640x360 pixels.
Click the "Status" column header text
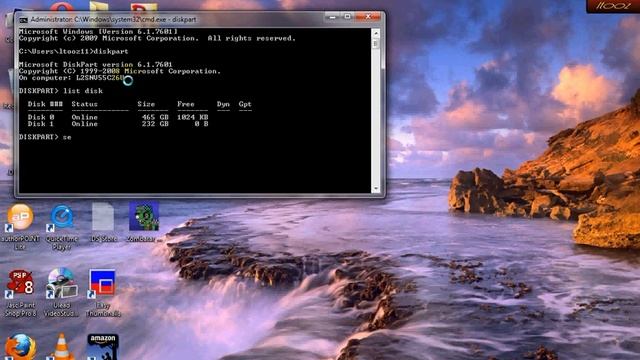point(84,104)
